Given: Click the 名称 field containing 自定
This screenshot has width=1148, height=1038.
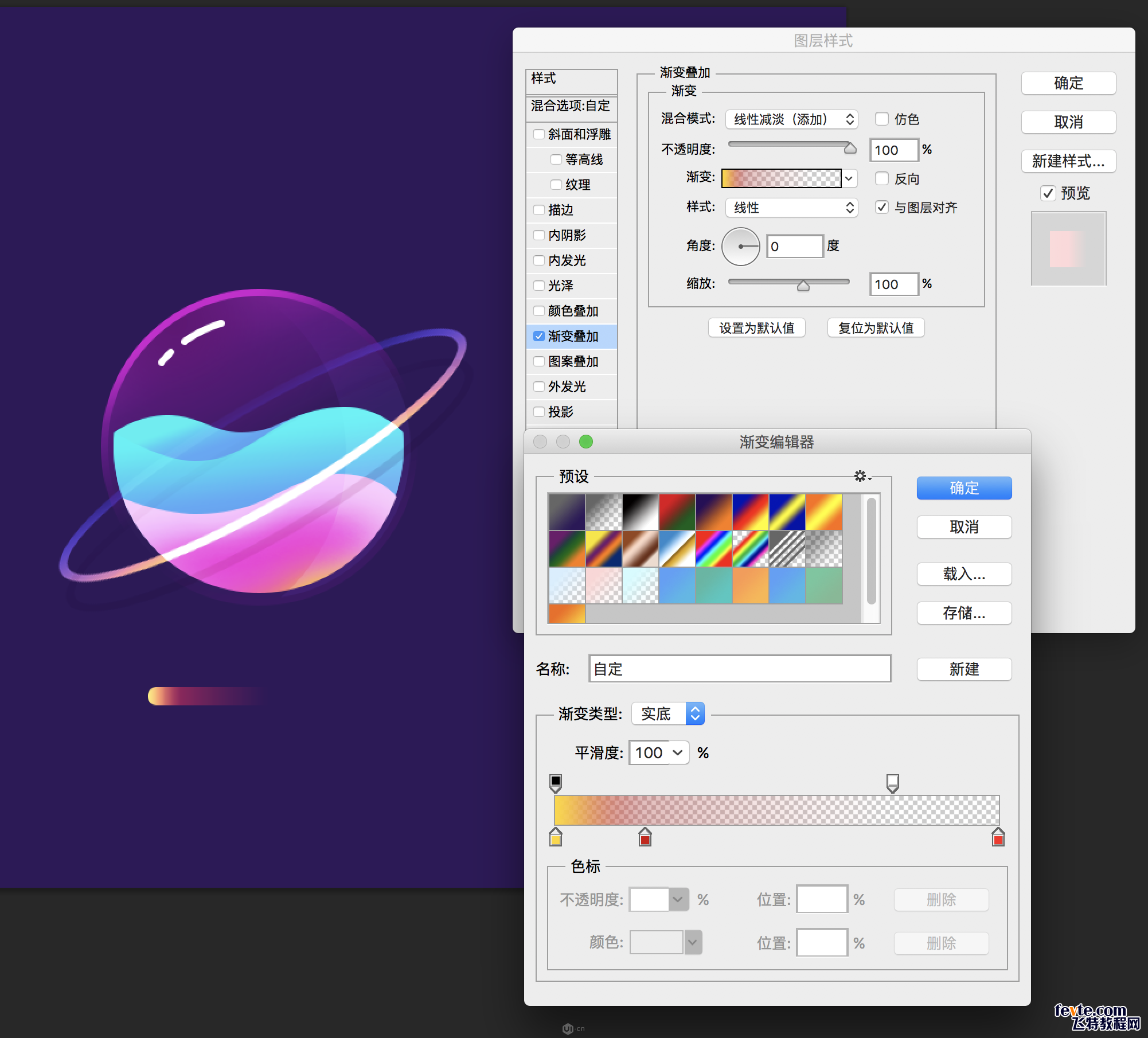Looking at the screenshot, I should click(x=740, y=669).
